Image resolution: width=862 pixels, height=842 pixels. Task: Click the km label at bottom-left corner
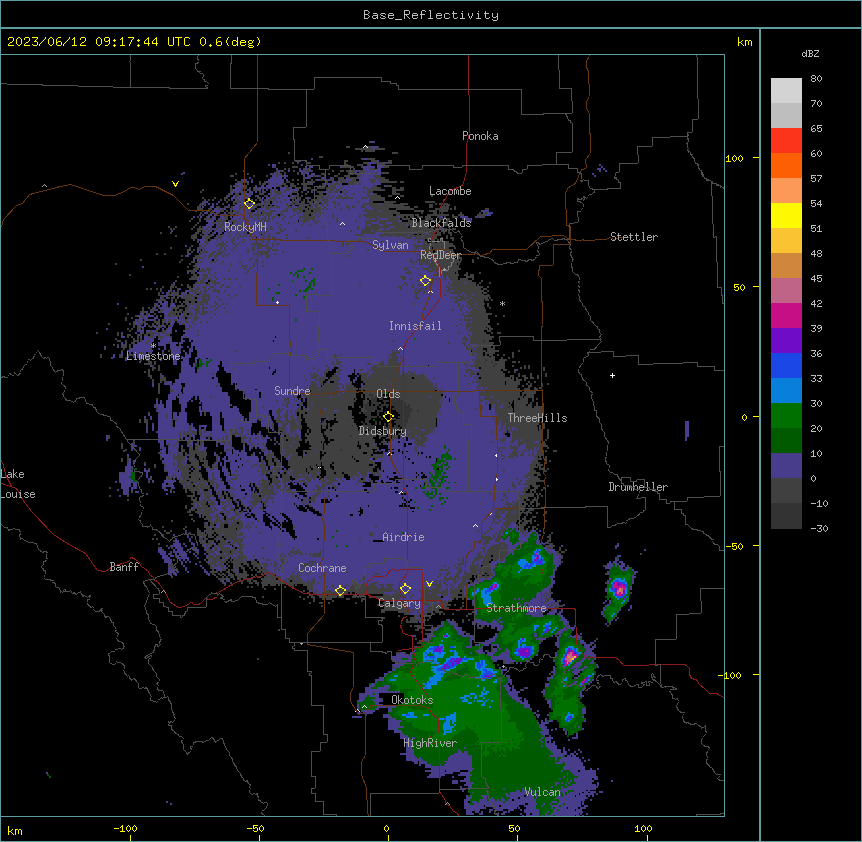tap(15, 830)
